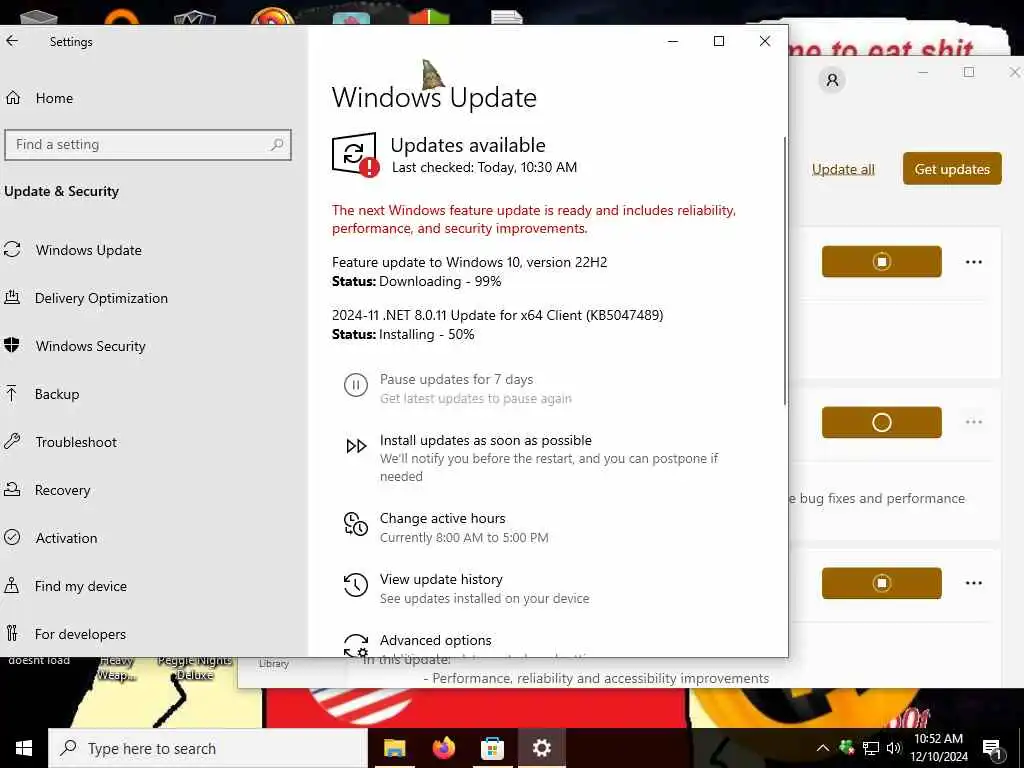Click the Change active hours clock icon

(356, 524)
